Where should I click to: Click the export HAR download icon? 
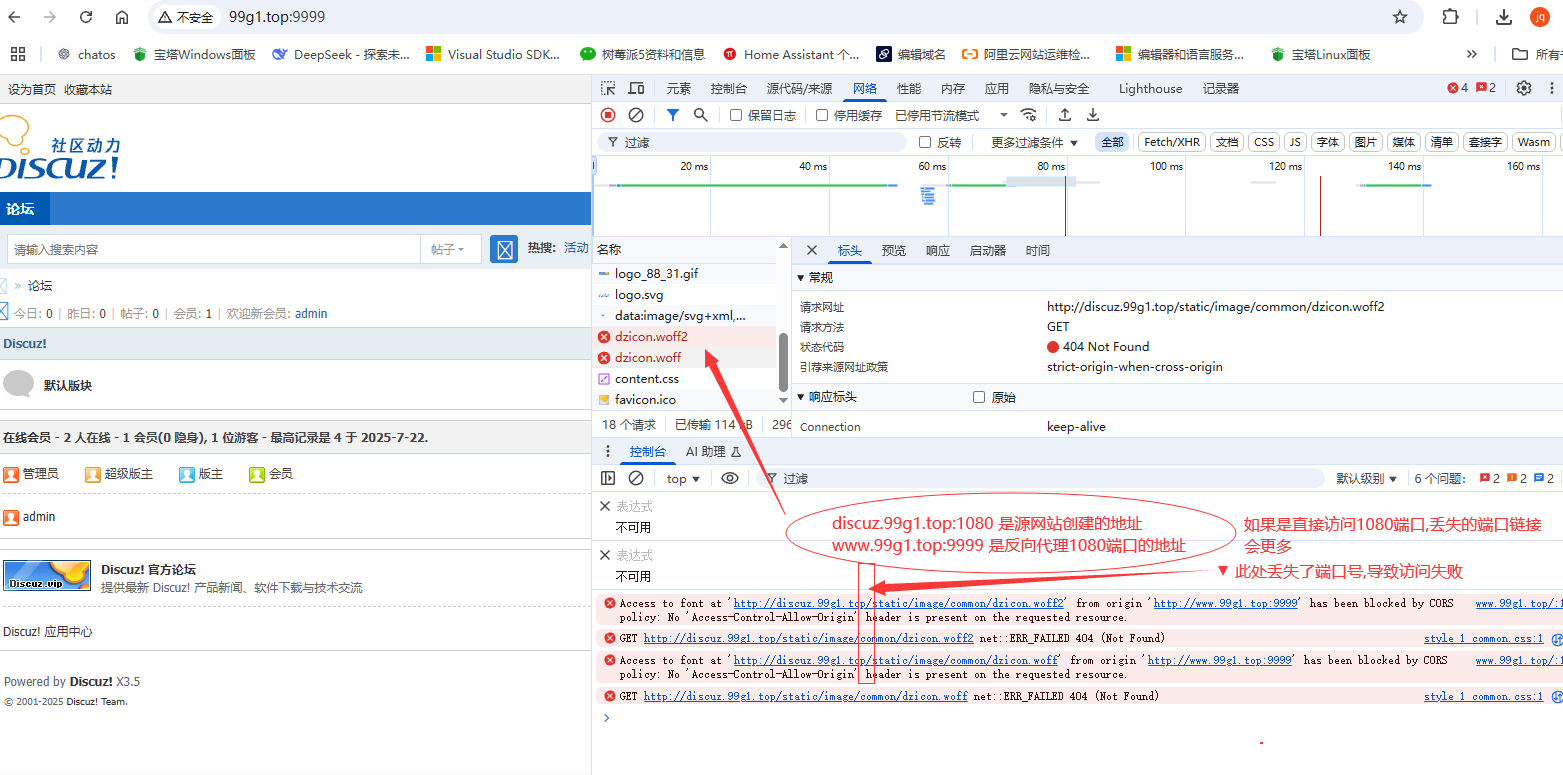pyautogui.click(x=1093, y=115)
